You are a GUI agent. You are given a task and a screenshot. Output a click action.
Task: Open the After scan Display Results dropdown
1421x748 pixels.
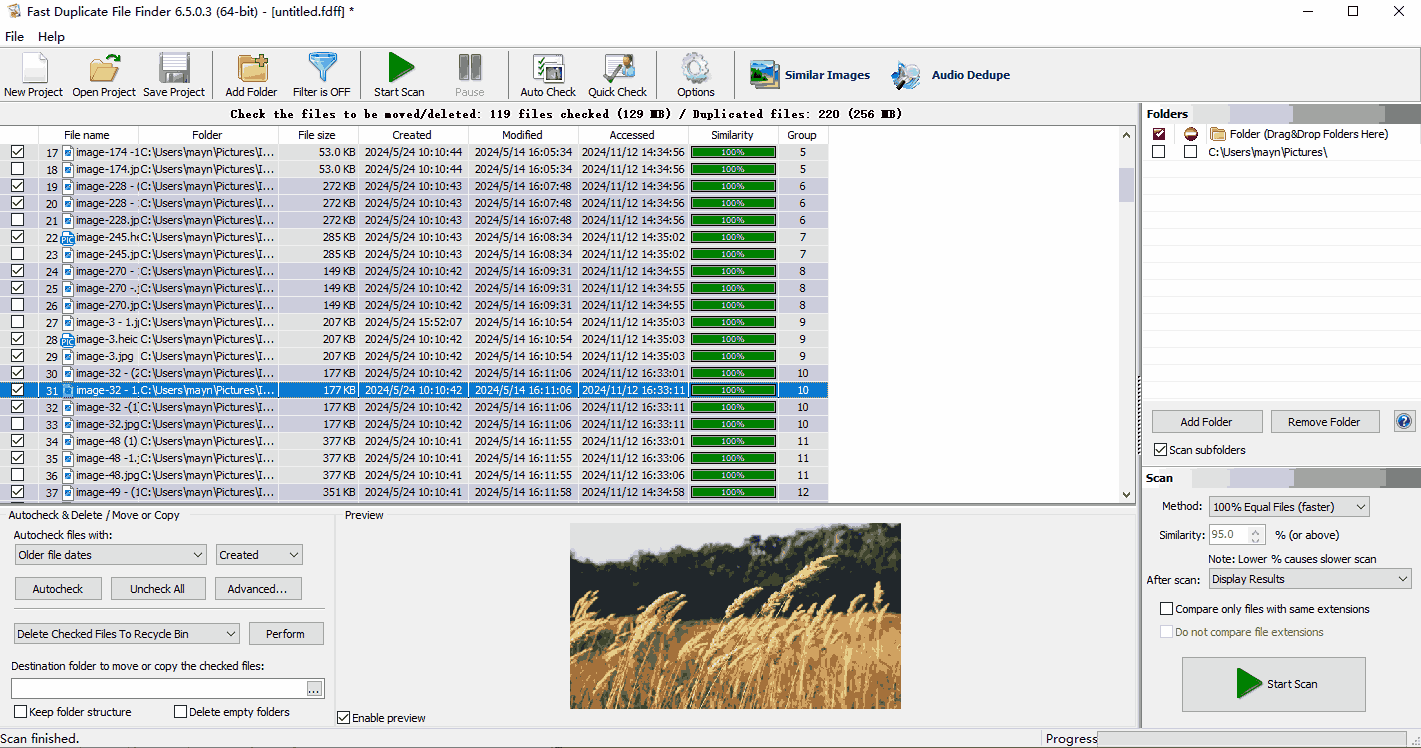[1309, 579]
